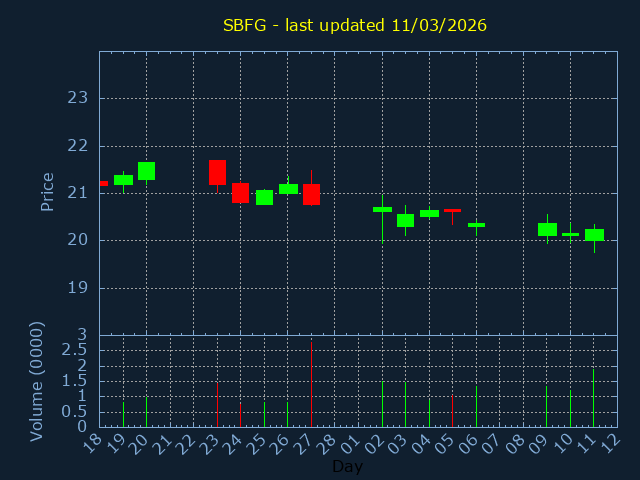
Task: Click the 2.5 volume tick label
Action: (75, 350)
